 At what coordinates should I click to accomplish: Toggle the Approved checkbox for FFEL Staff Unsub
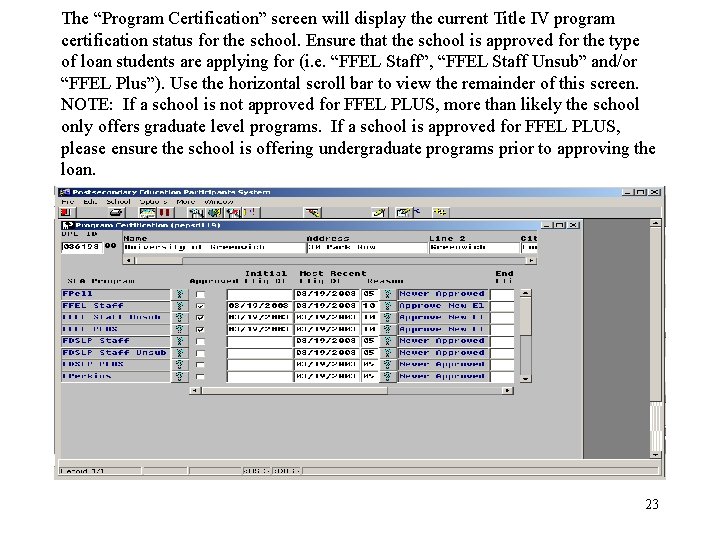200,318
